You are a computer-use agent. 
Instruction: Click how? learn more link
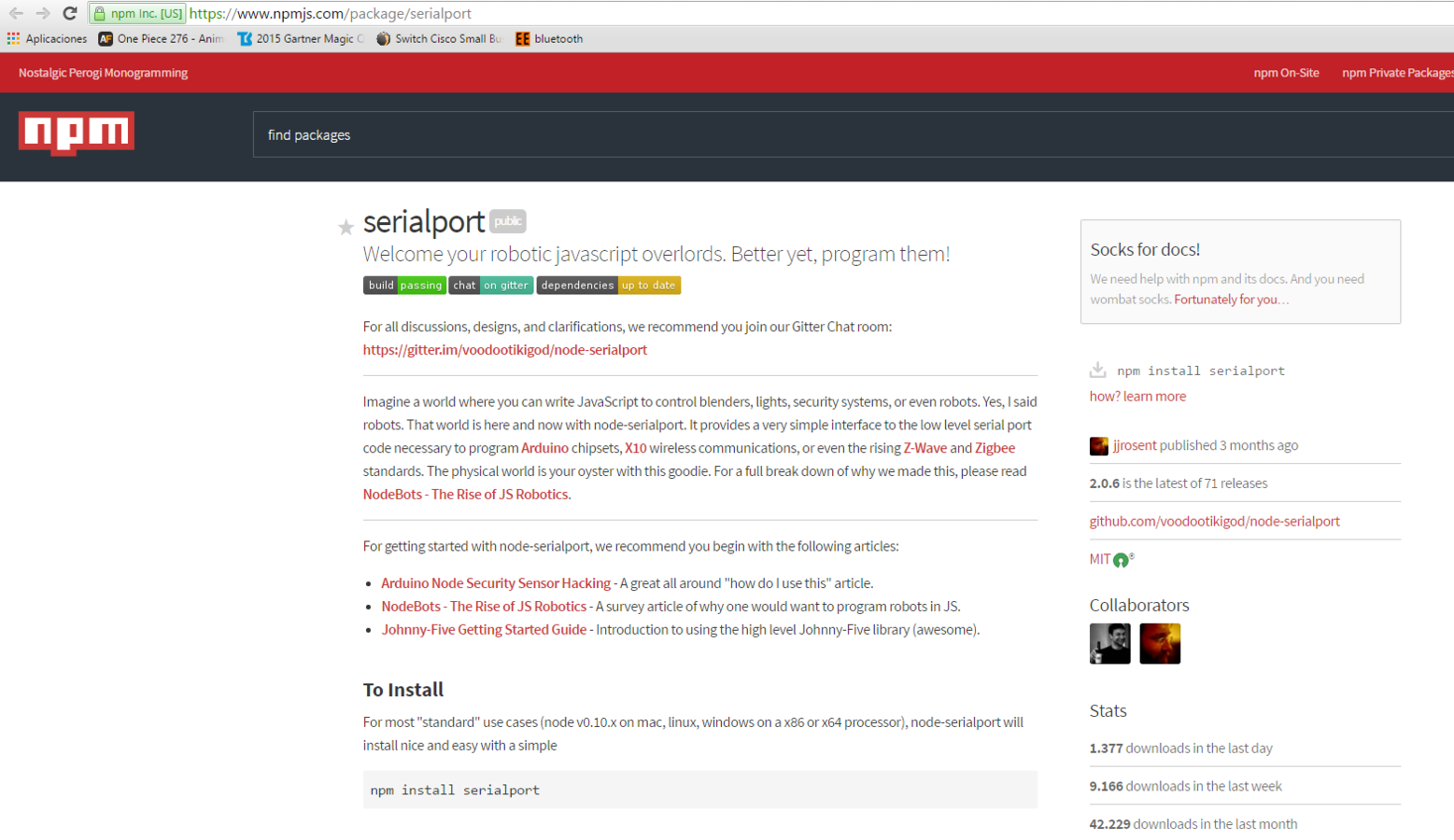pyautogui.click(x=1137, y=397)
